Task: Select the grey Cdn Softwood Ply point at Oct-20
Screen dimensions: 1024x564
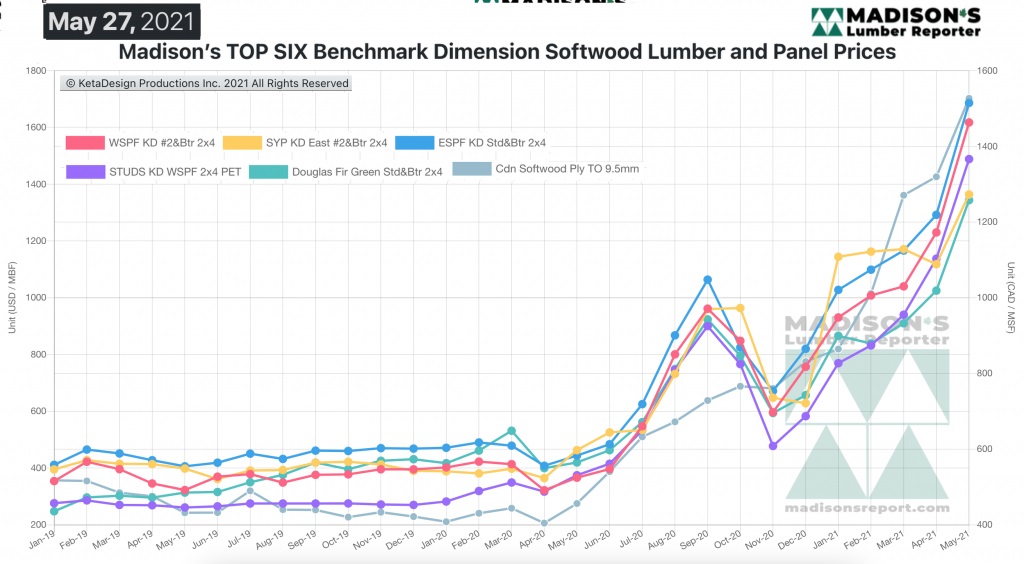Action: [740, 386]
